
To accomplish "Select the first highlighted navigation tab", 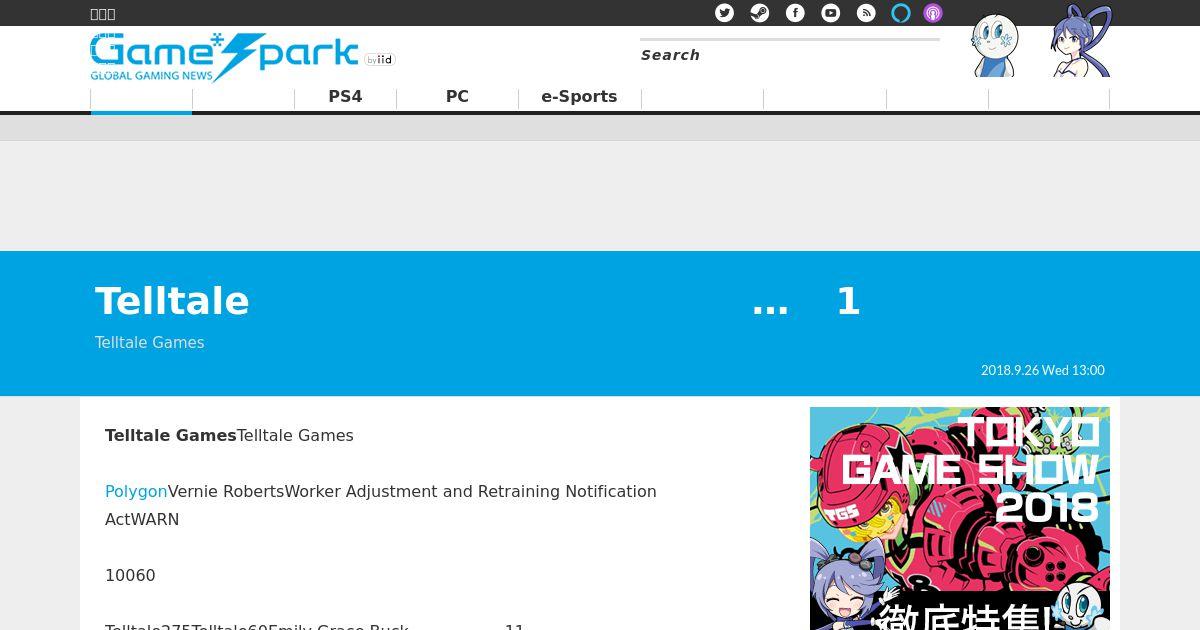I will point(141,98).
